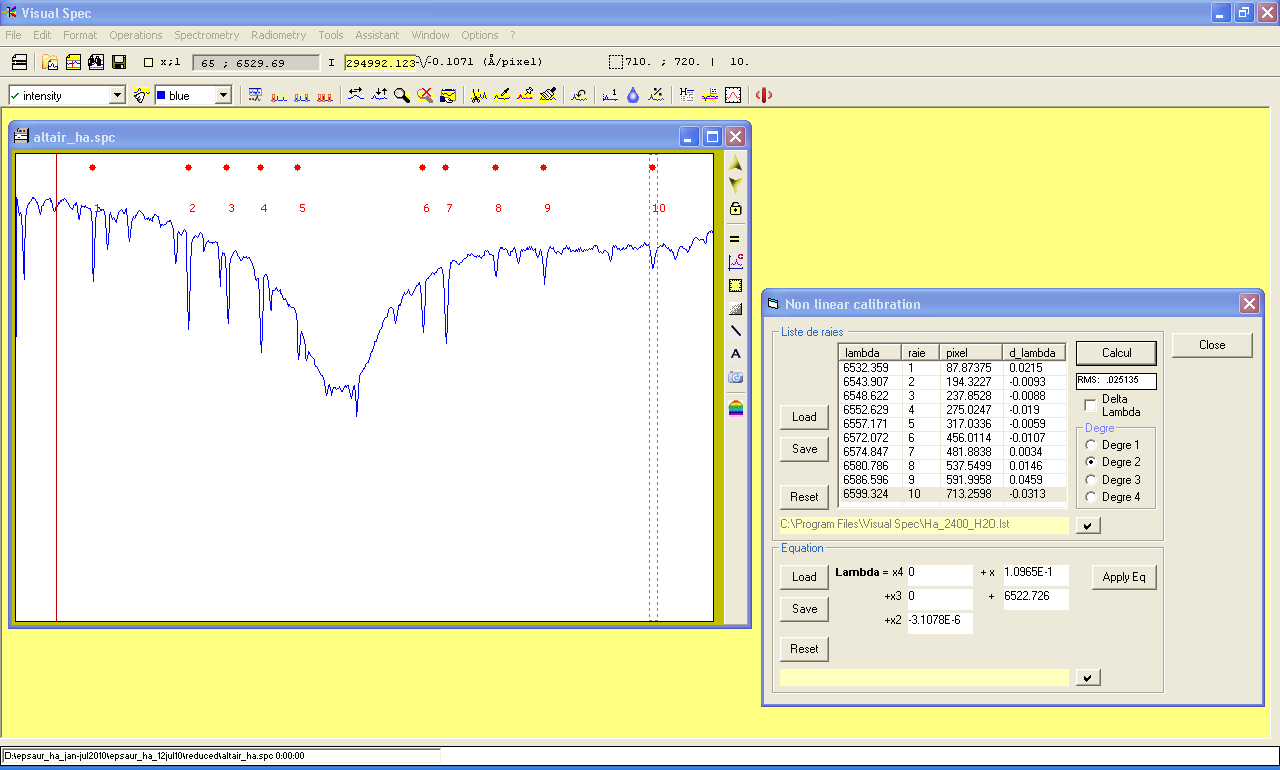Select the text annotation 'A' tool

coord(736,354)
